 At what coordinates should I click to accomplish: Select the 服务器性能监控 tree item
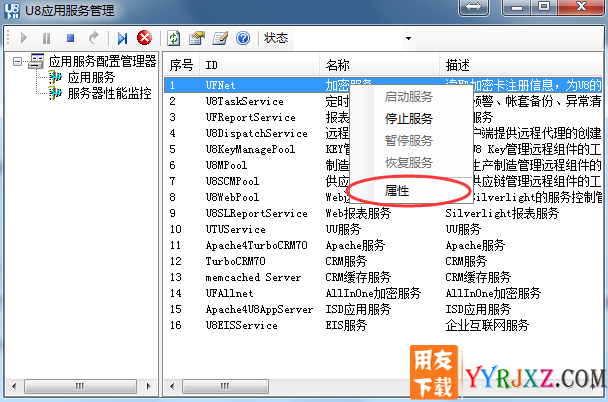click(x=110, y=93)
